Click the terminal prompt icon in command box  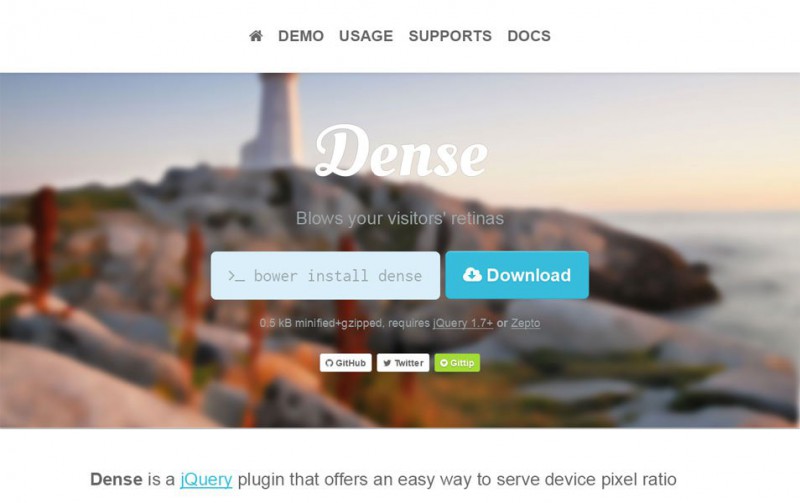pos(236,276)
